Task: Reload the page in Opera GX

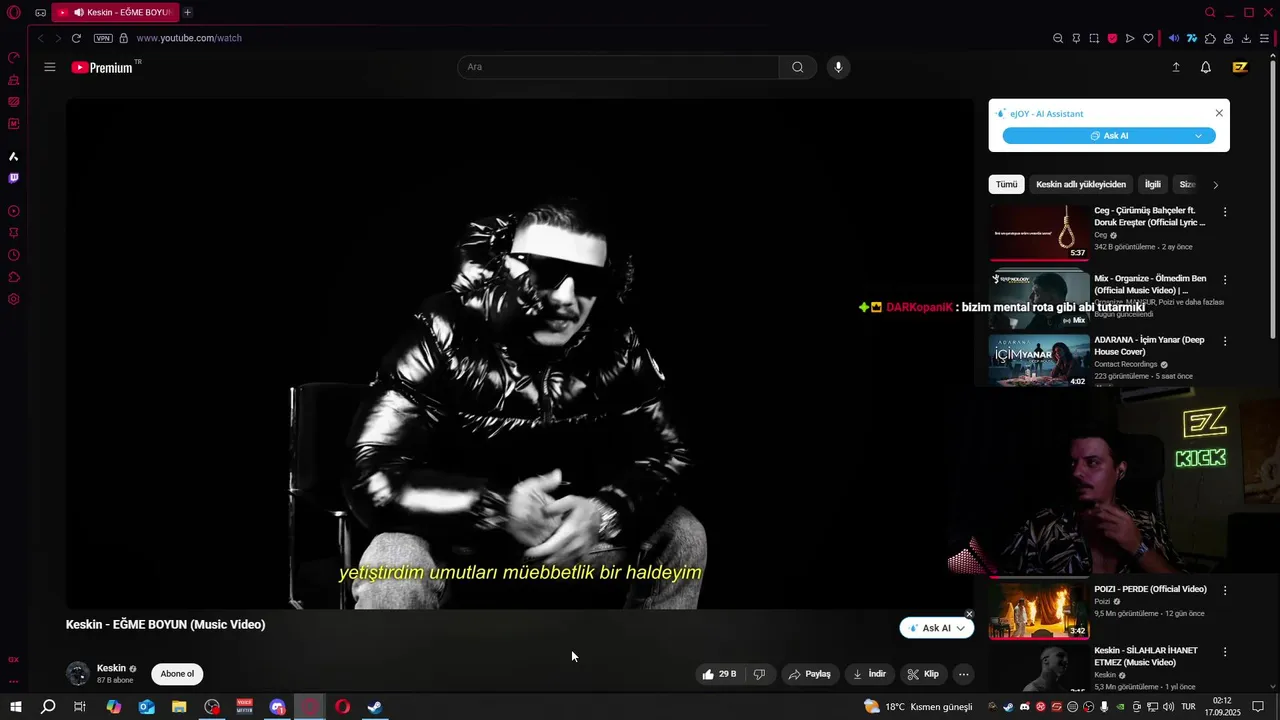Action: 76,38
